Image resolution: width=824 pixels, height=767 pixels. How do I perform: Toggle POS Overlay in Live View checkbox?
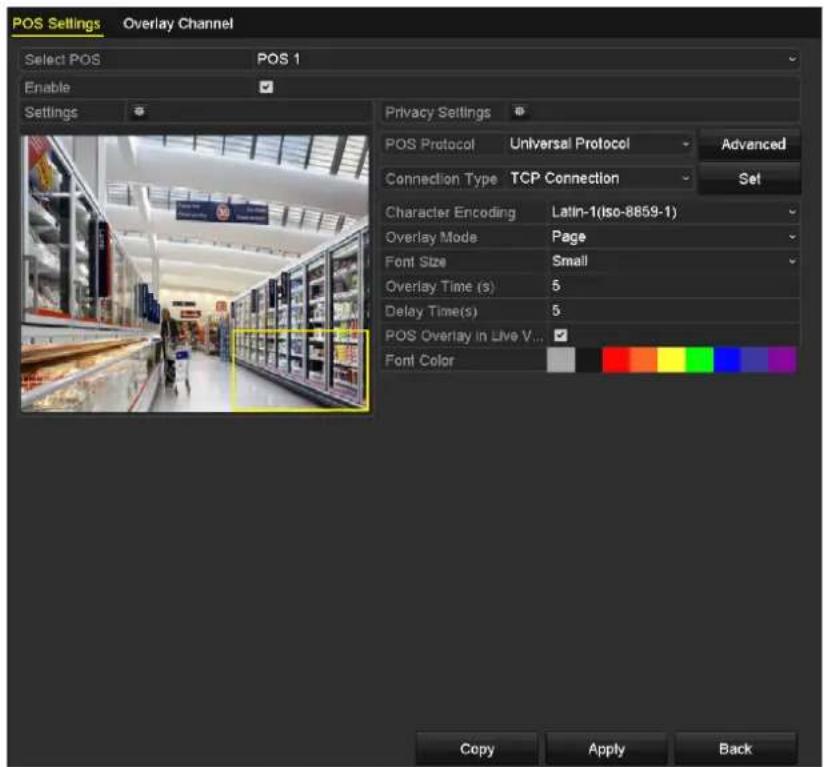coord(560,336)
